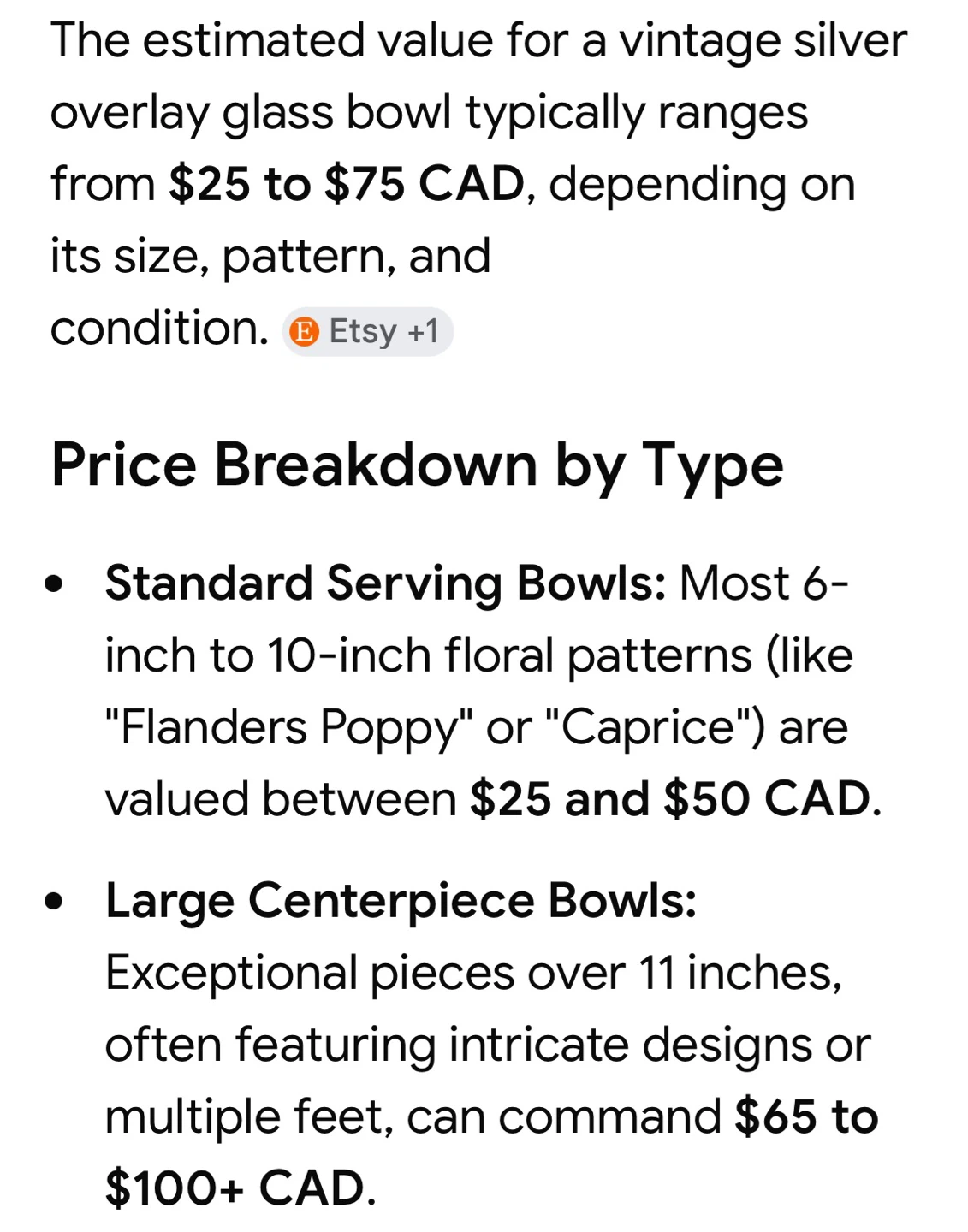Tap the orange Etsy logo icon

[x=304, y=331]
